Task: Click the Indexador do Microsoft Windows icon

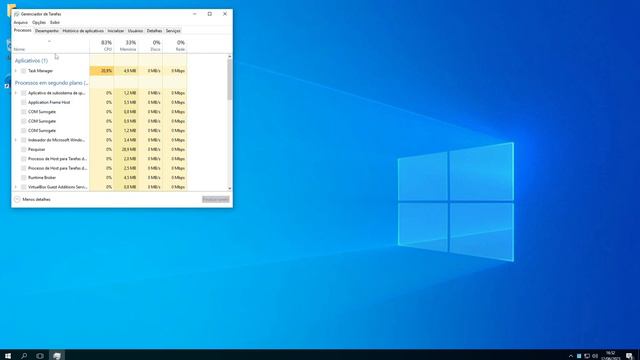Action: pyautogui.click(x=24, y=140)
